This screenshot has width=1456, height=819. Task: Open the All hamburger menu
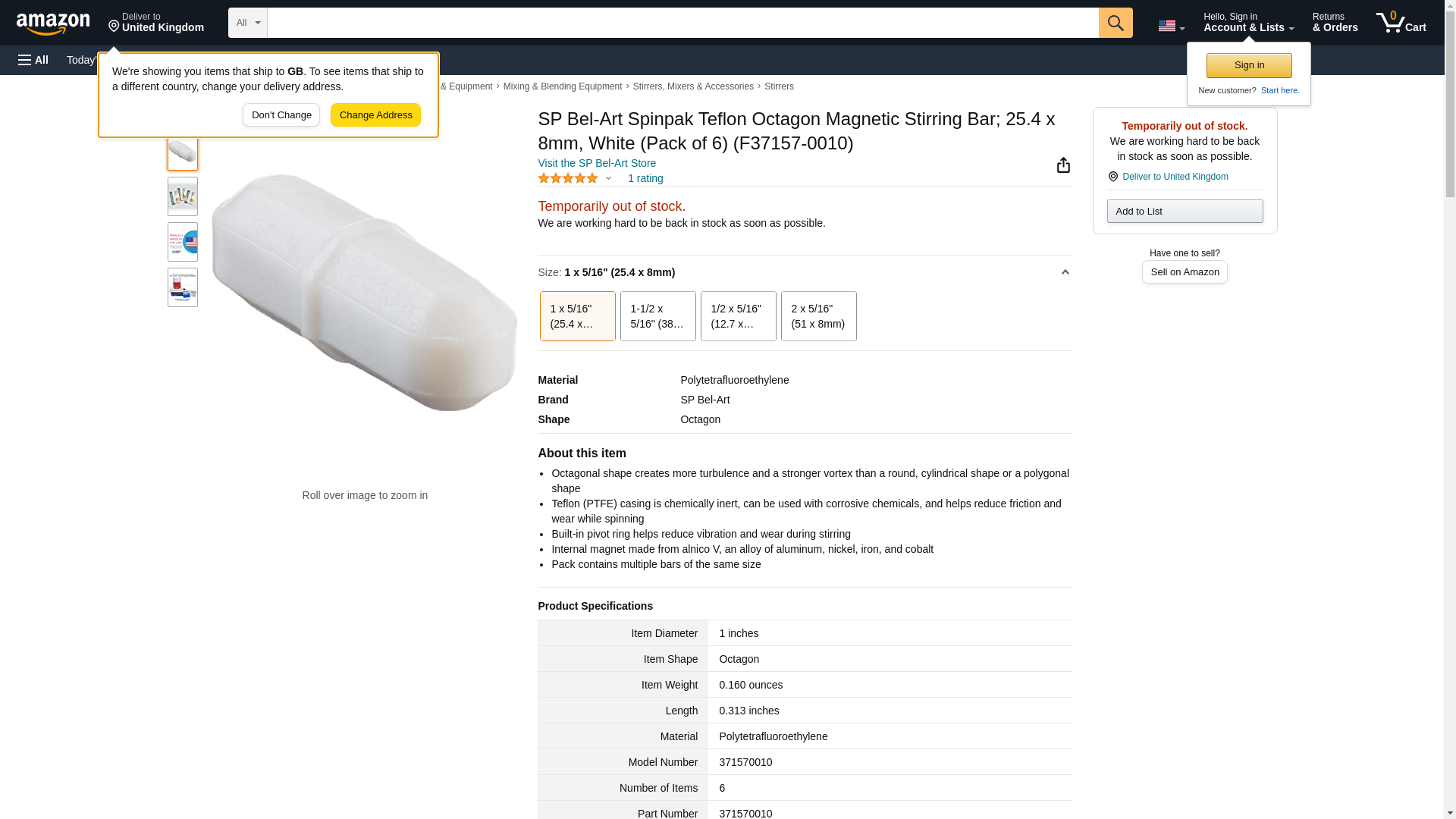[x=33, y=60]
